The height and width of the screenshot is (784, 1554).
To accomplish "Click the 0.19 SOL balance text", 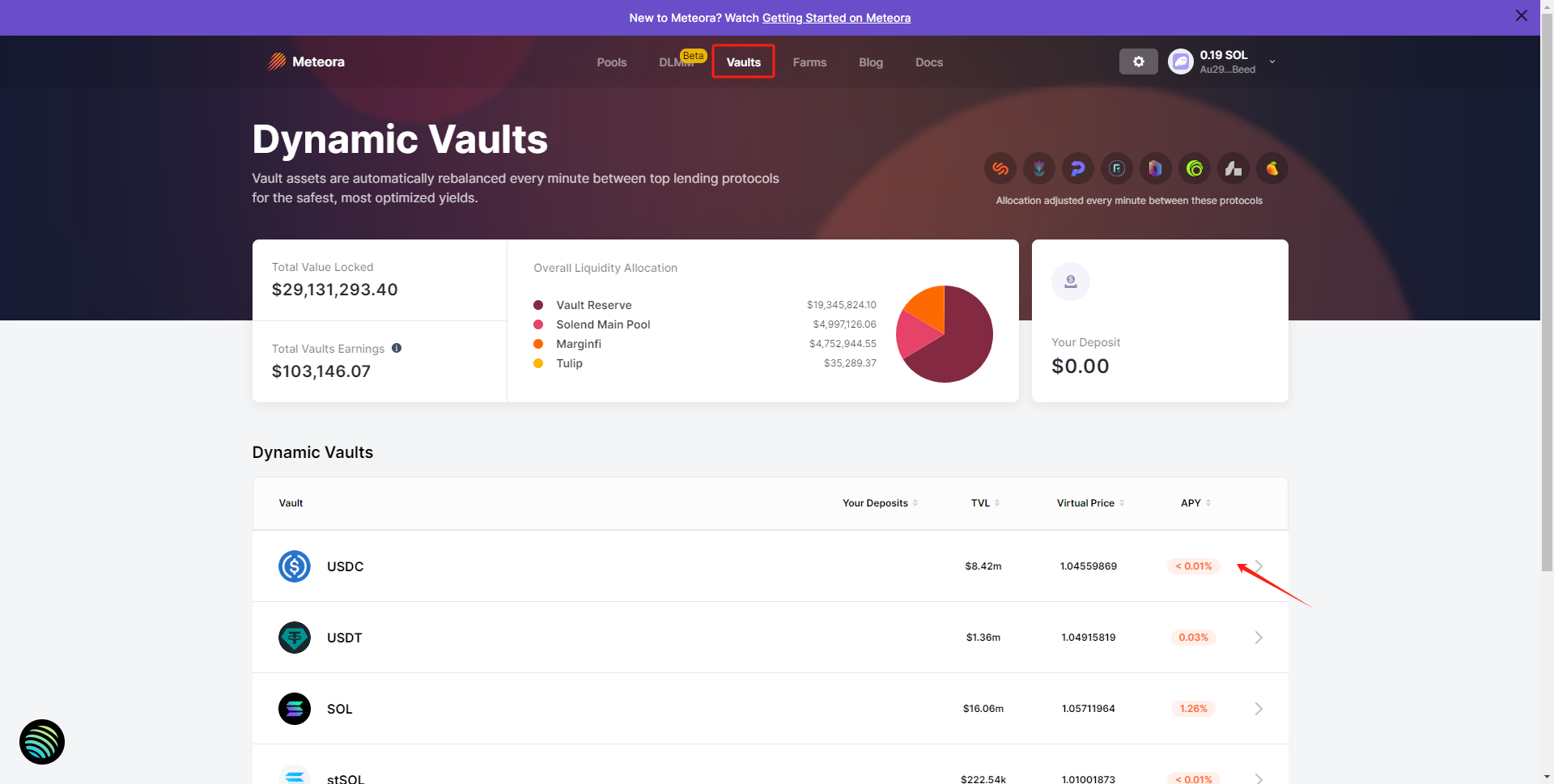I will tap(1224, 55).
